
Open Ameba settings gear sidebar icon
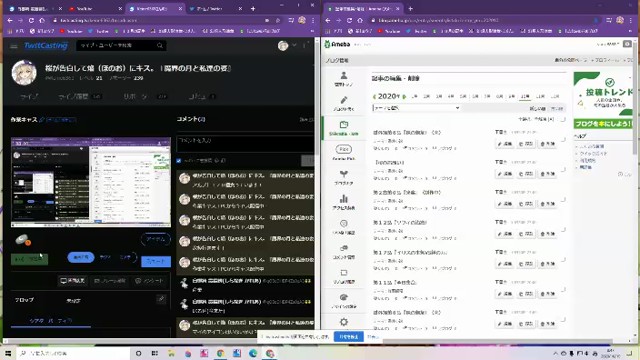coord(344,322)
